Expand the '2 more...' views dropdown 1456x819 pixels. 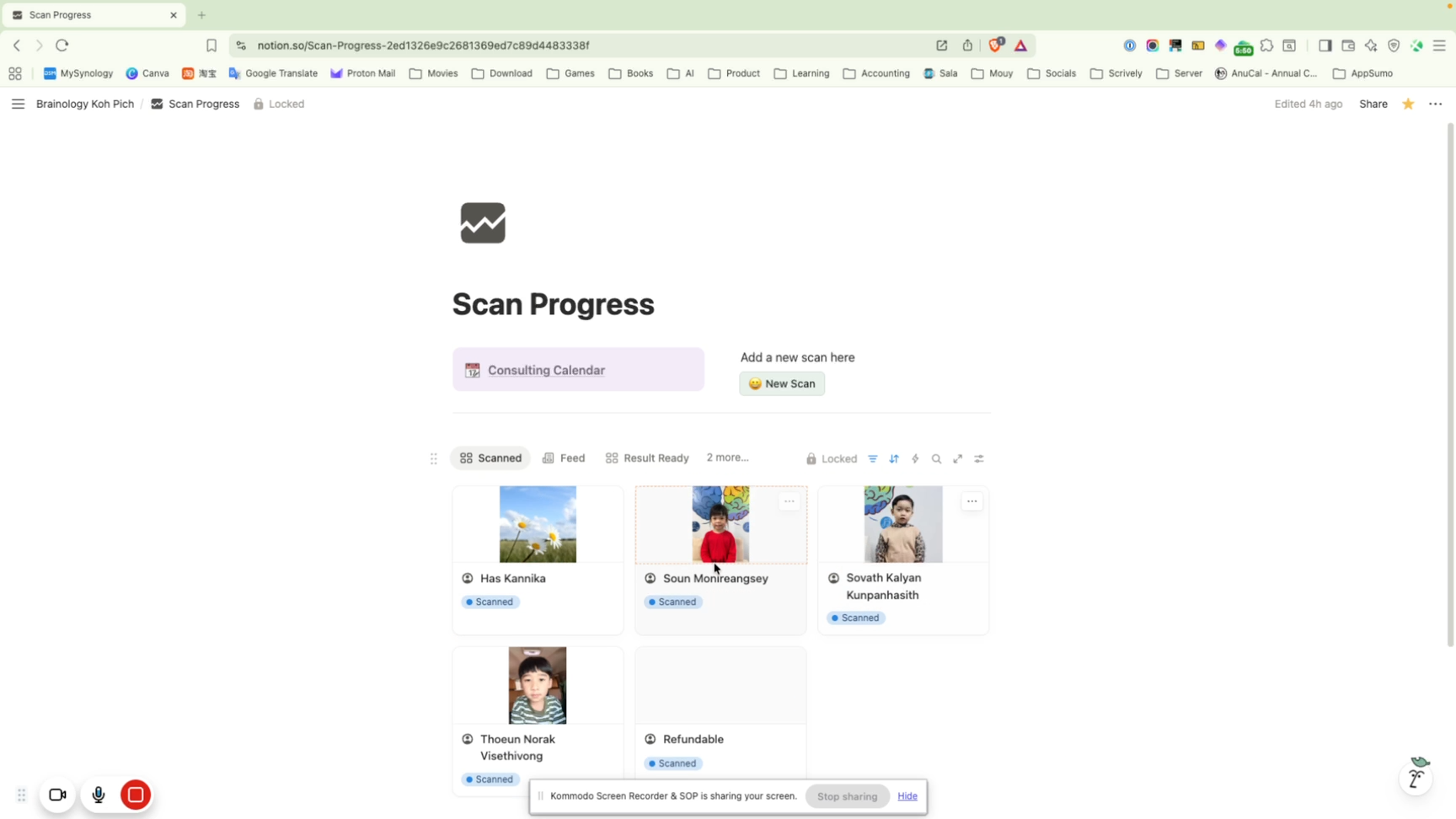pos(727,458)
